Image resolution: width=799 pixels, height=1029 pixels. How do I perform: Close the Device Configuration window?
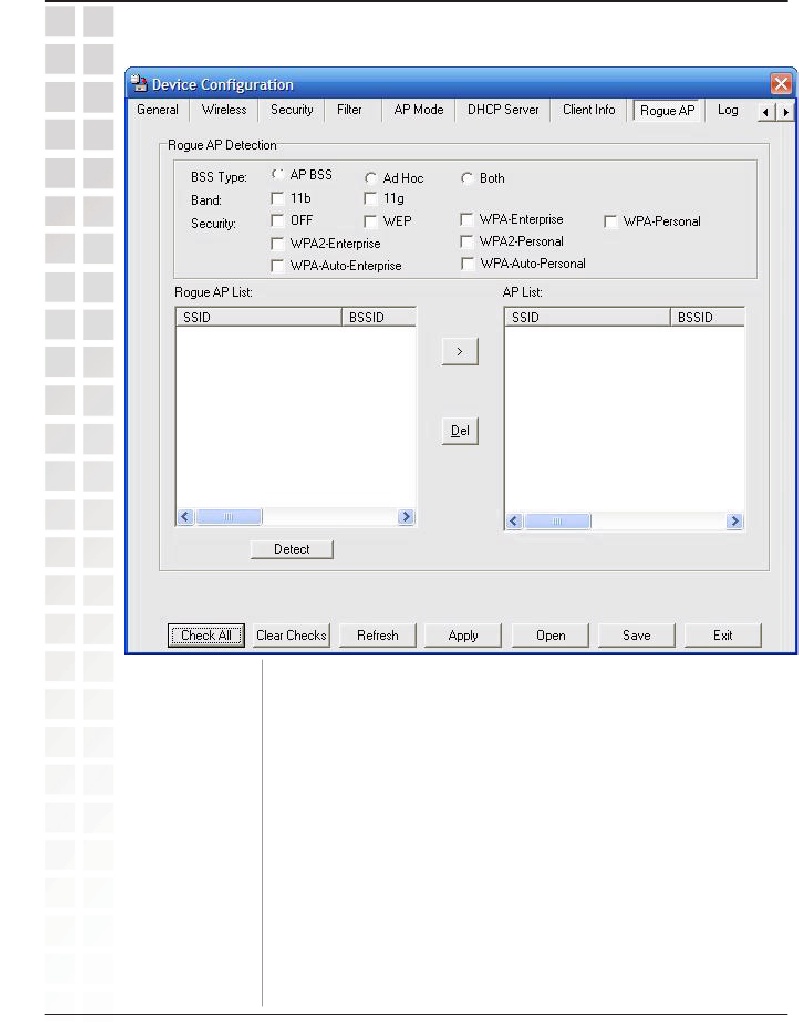781,85
